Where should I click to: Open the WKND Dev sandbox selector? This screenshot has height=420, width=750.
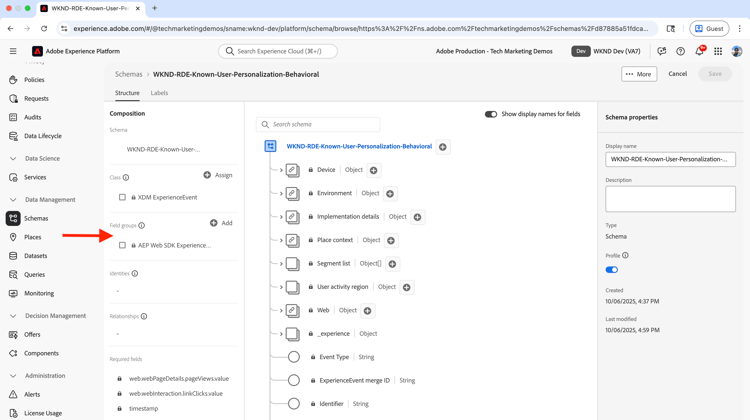point(607,51)
